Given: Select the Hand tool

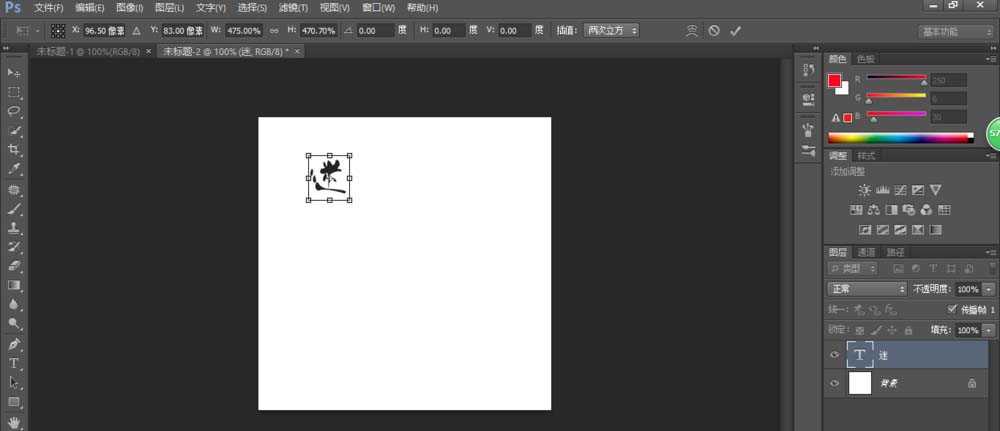Looking at the screenshot, I should 14,421.
